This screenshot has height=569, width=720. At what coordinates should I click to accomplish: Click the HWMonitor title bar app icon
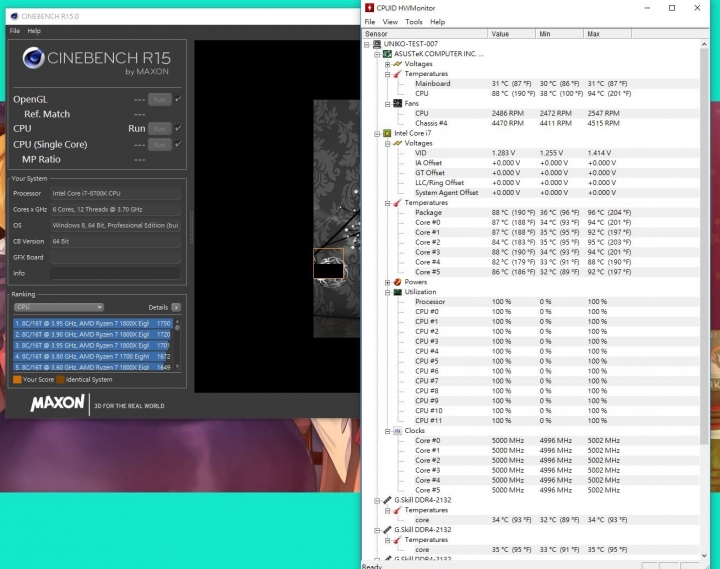[x=369, y=8]
